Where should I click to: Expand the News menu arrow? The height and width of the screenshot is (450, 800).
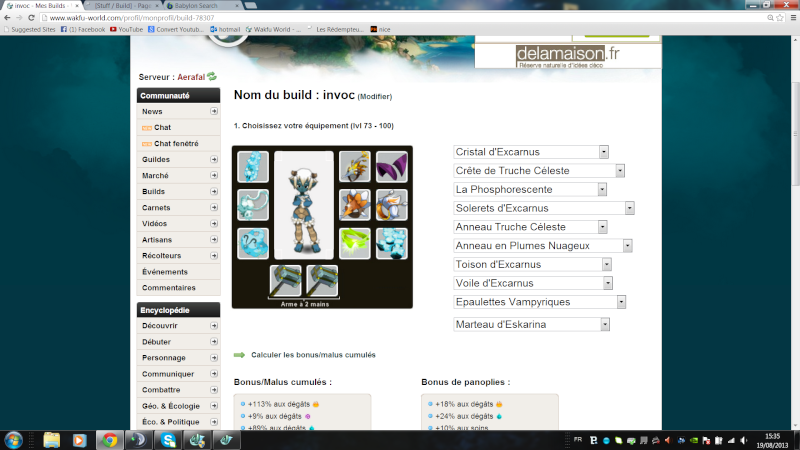click(214, 111)
